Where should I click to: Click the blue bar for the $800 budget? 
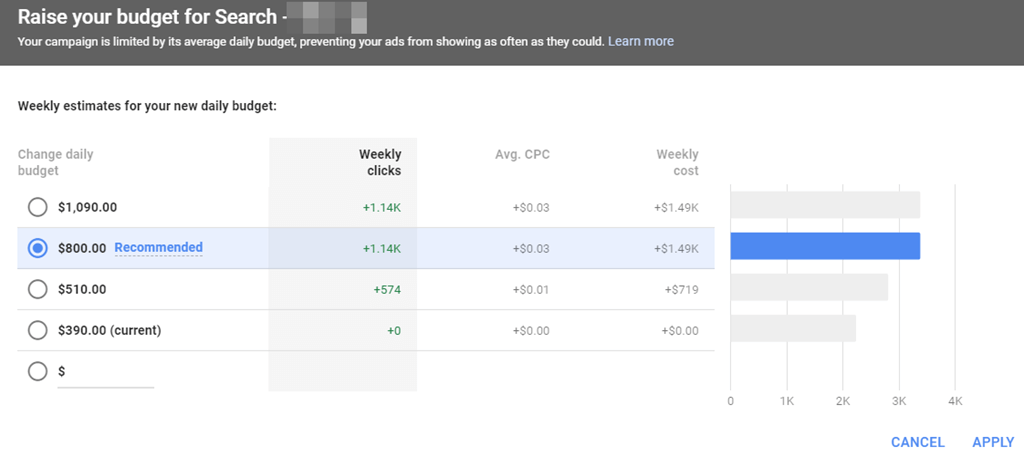coord(825,246)
